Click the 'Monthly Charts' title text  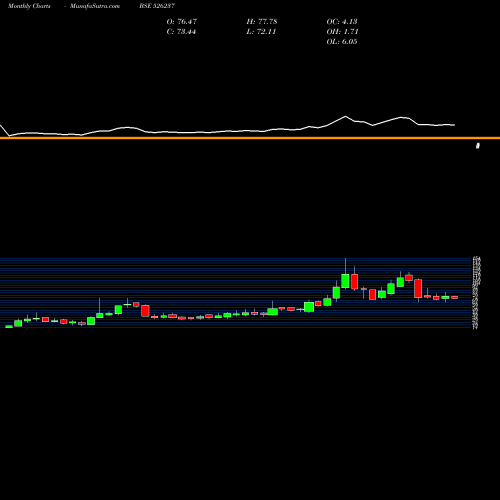[29, 6]
